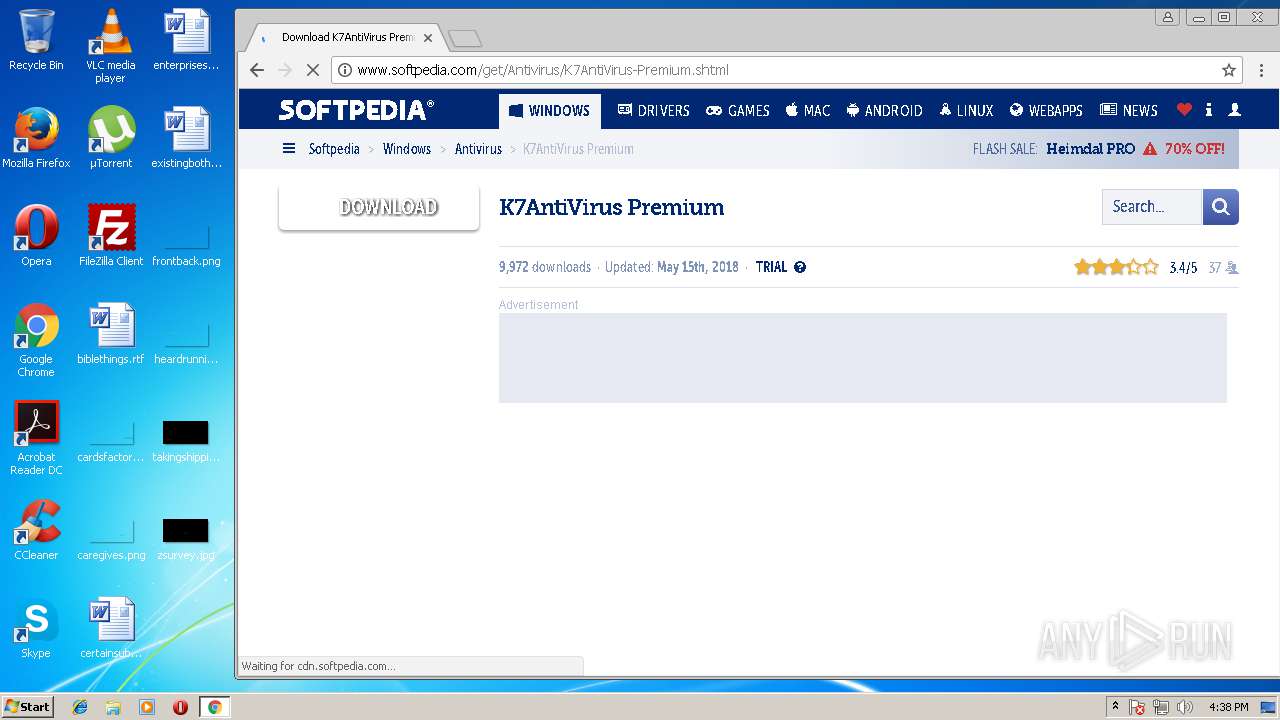The image size is (1280, 720).
Task: Bookmark this page with star icon
Action: click(1229, 70)
